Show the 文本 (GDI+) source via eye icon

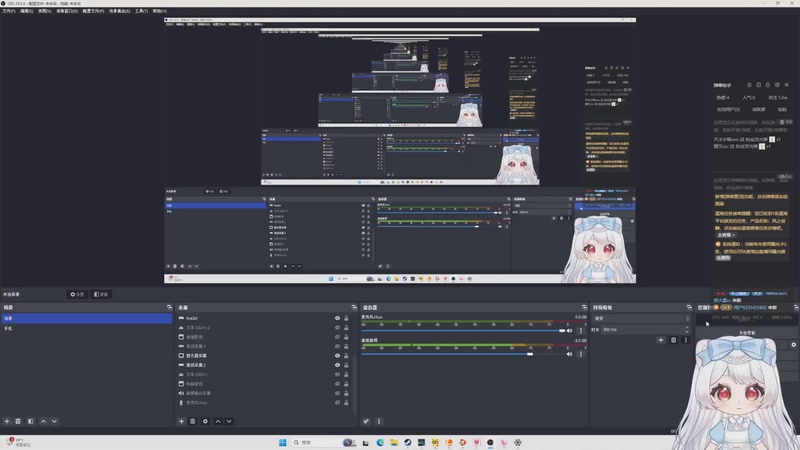(x=337, y=374)
